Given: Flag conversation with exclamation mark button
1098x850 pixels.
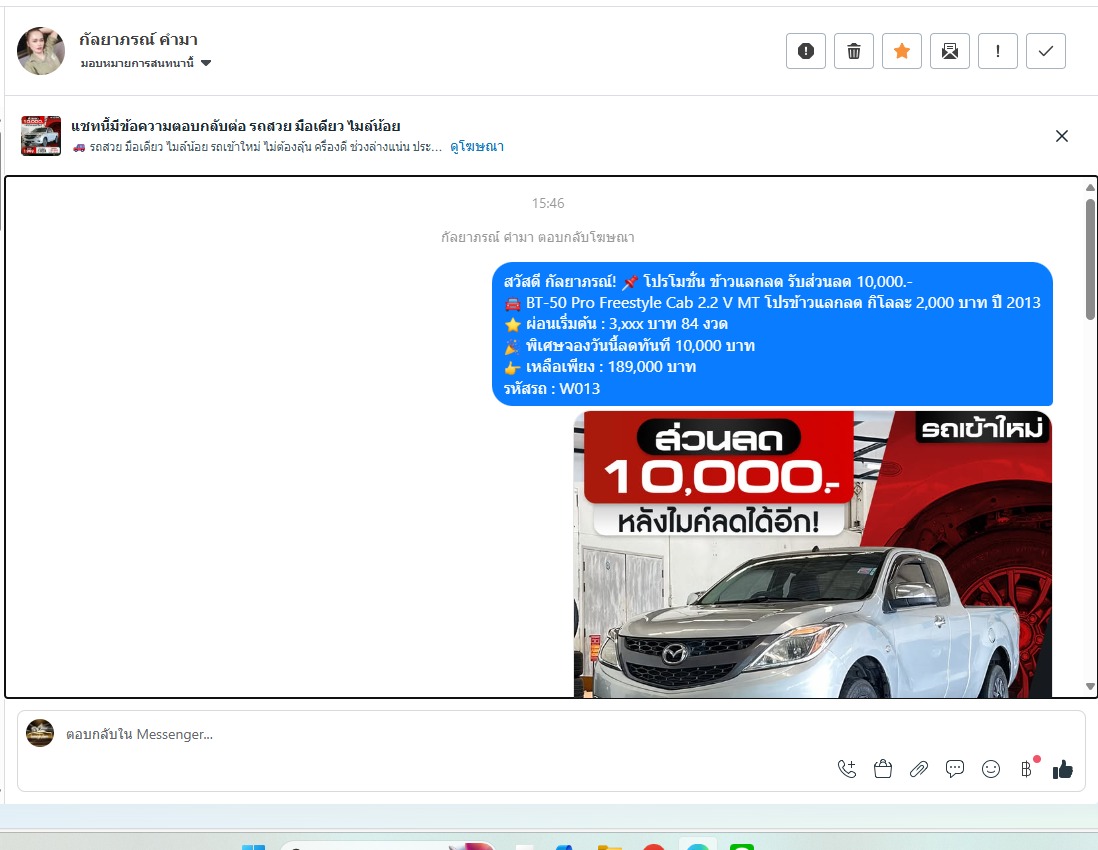Looking at the screenshot, I should (998, 51).
